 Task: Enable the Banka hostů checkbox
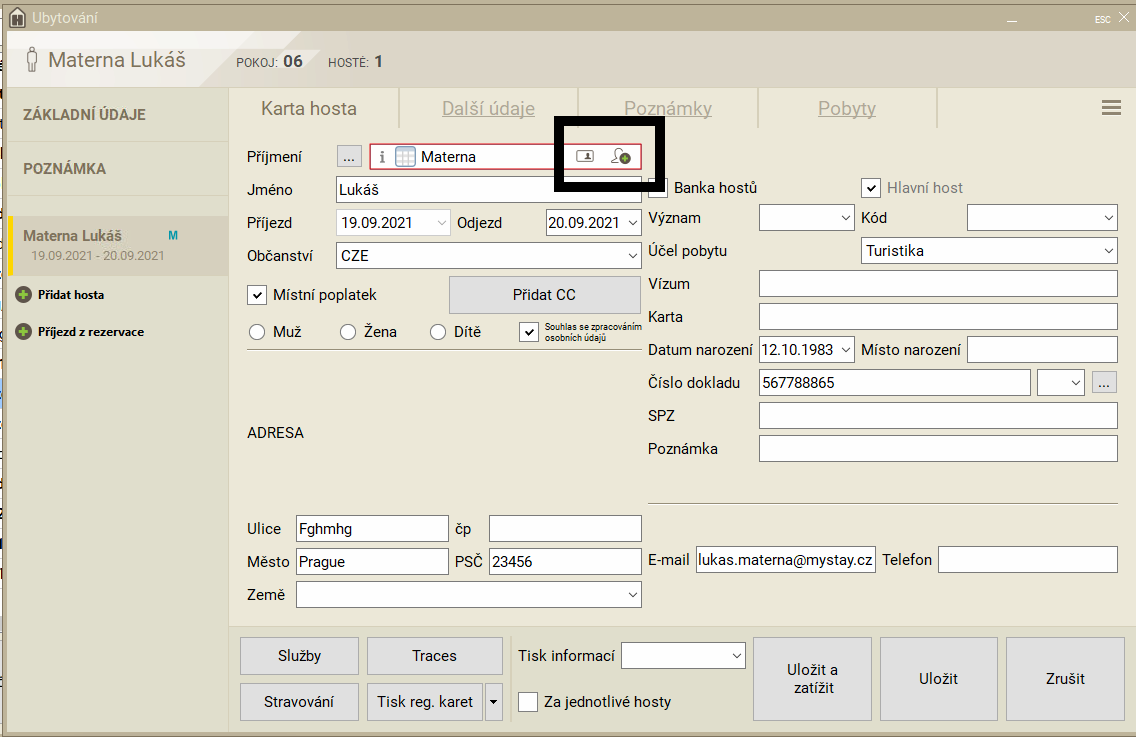(658, 188)
